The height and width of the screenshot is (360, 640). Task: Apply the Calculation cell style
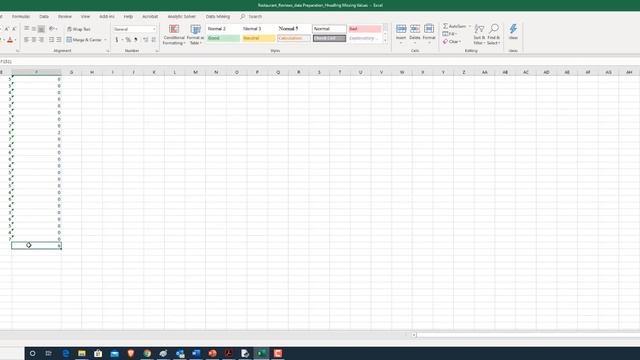click(294, 38)
